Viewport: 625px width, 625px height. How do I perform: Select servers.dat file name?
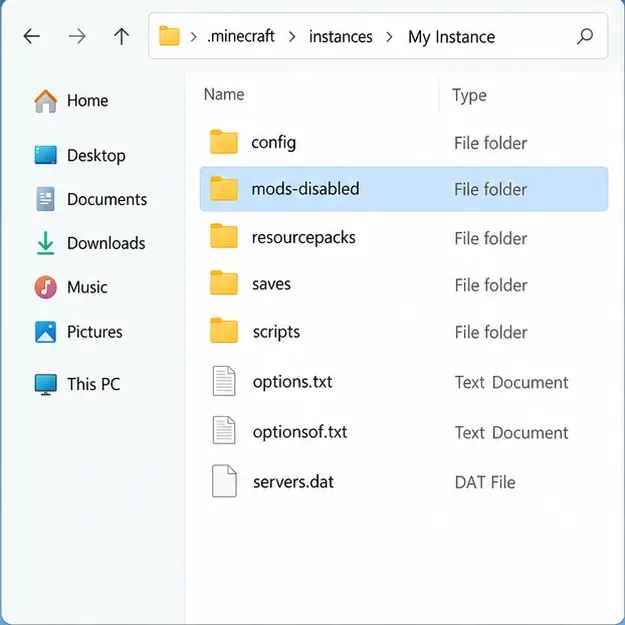pyautogui.click(x=293, y=482)
